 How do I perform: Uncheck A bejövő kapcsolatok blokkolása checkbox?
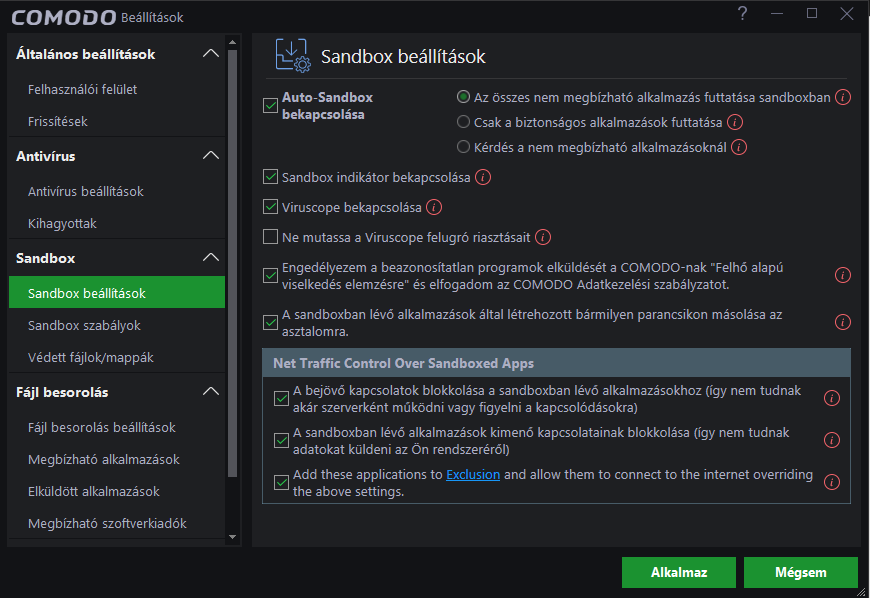[x=281, y=398]
